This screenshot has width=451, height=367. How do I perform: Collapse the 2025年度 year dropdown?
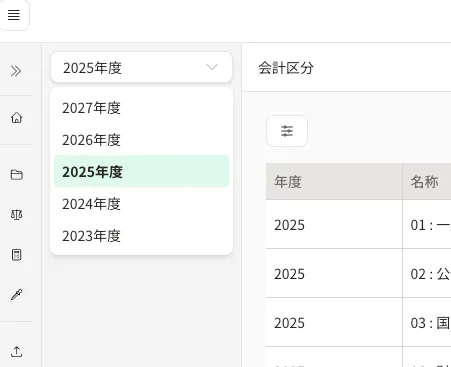coord(141,67)
